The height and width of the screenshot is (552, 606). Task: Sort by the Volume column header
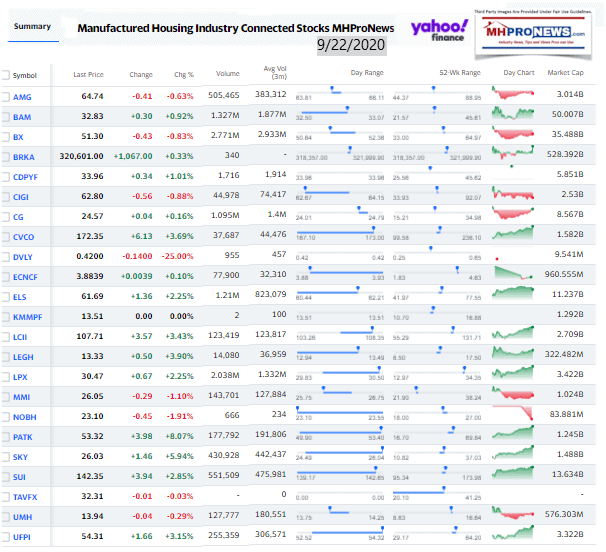(x=228, y=75)
